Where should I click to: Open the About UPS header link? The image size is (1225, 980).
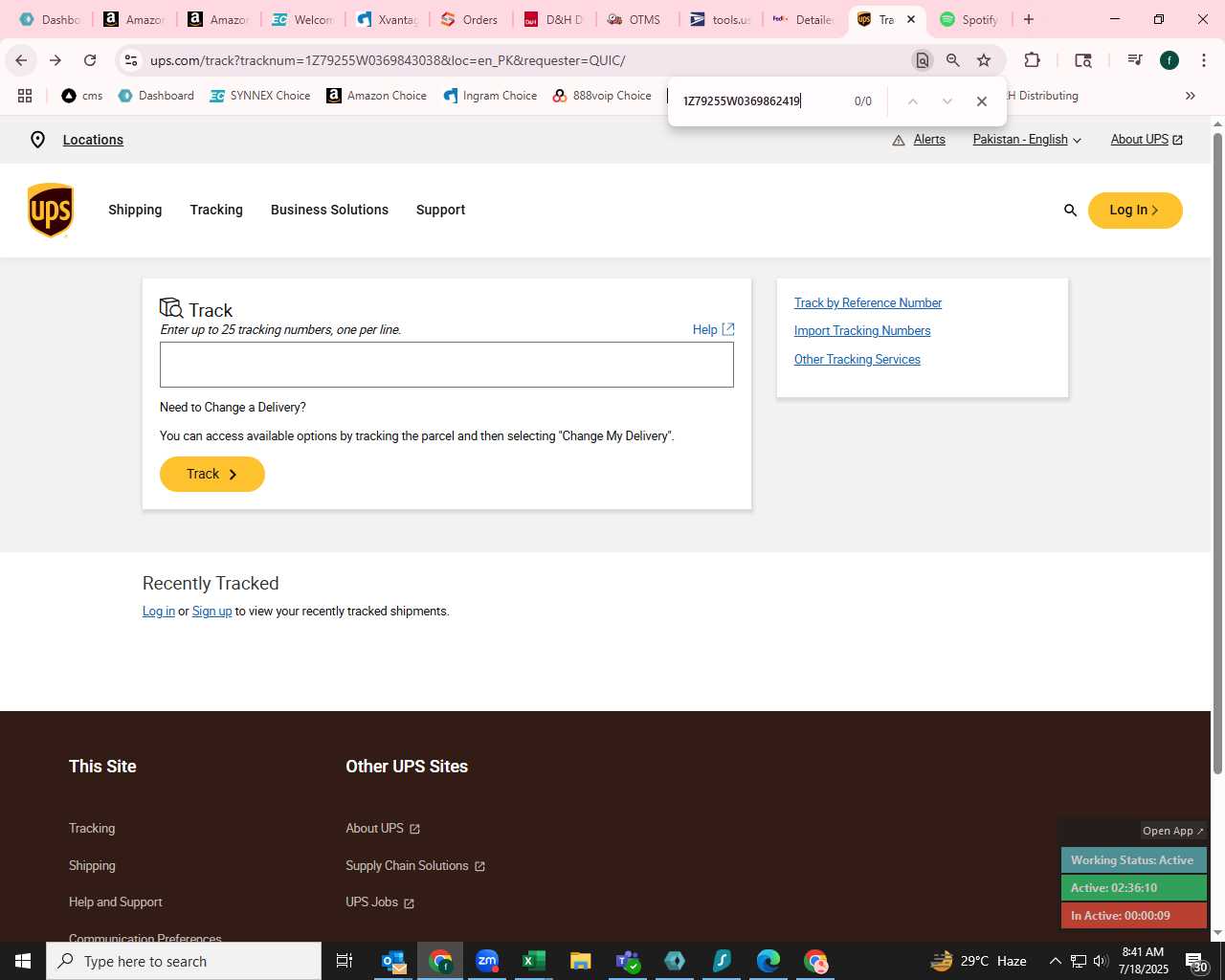tap(1147, 140)
